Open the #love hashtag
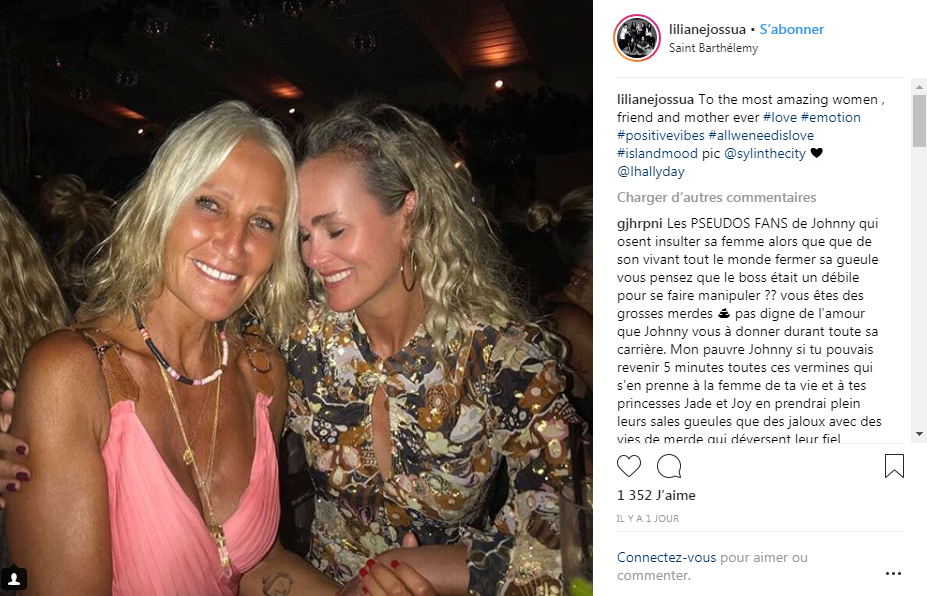The image size is (927, 596). (780, 117)
